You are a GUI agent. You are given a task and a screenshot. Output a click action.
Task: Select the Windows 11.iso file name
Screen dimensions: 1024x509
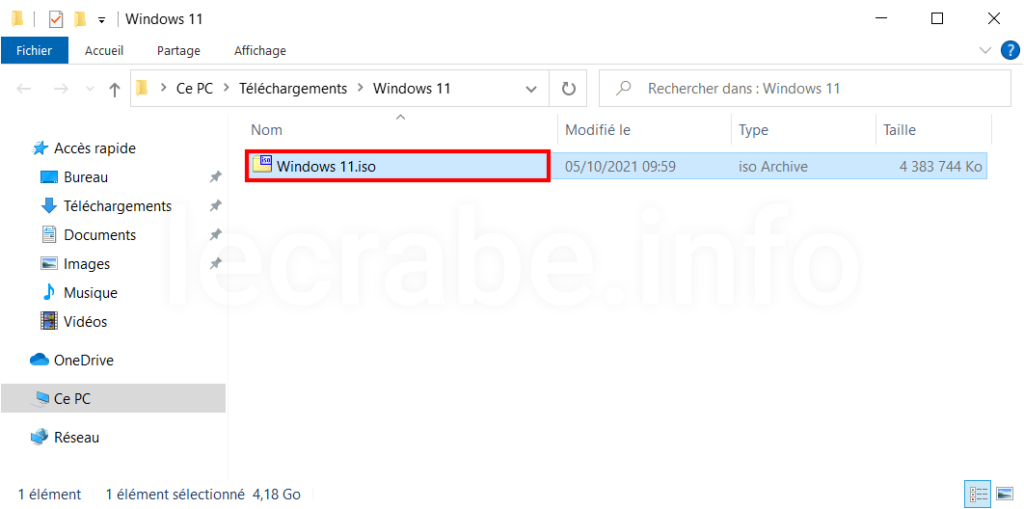[326, 167]
